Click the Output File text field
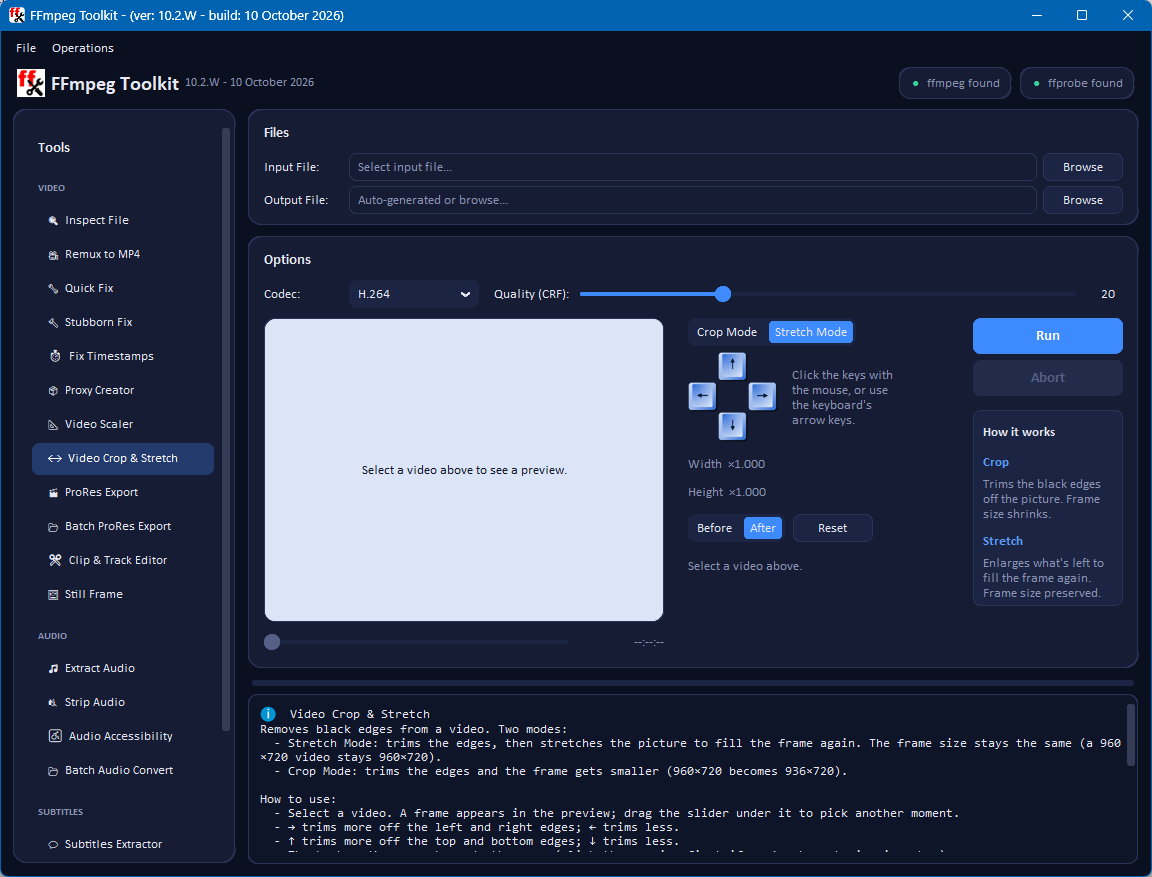The image size is (1152, 877). (x=692, y=200)
